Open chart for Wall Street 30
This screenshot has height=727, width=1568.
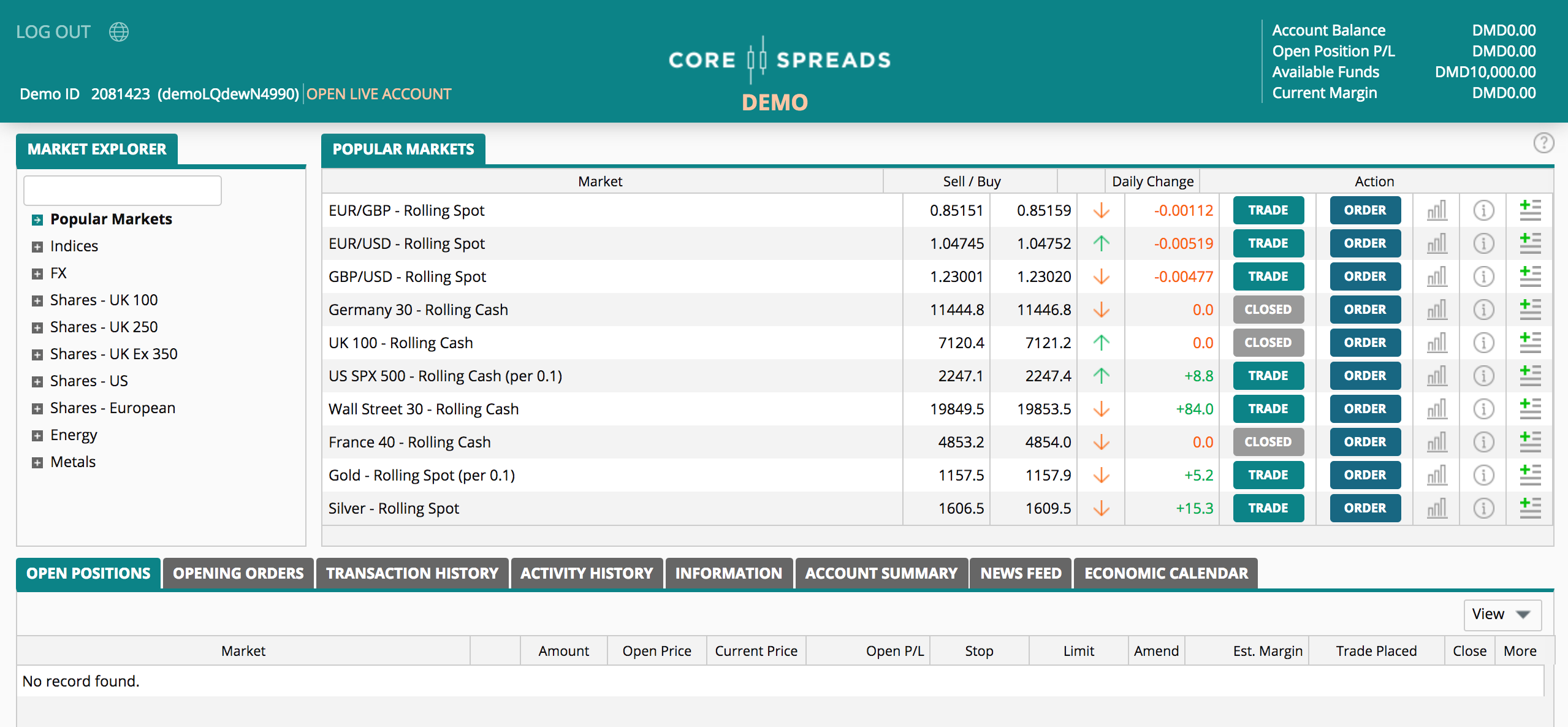[x=1437, y=409]
